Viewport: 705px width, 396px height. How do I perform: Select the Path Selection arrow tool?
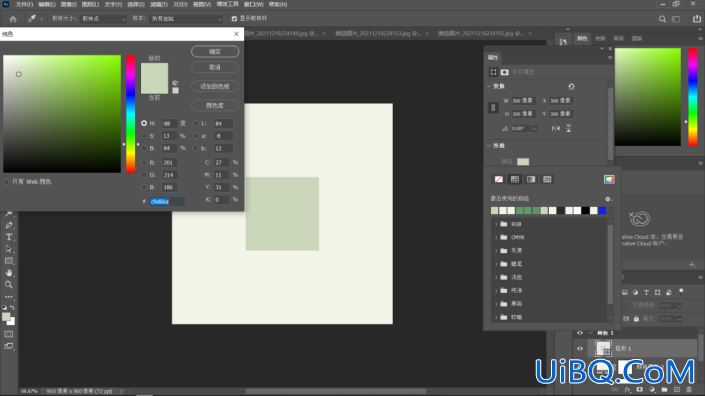pyautogui.click(x=9, y=249)
